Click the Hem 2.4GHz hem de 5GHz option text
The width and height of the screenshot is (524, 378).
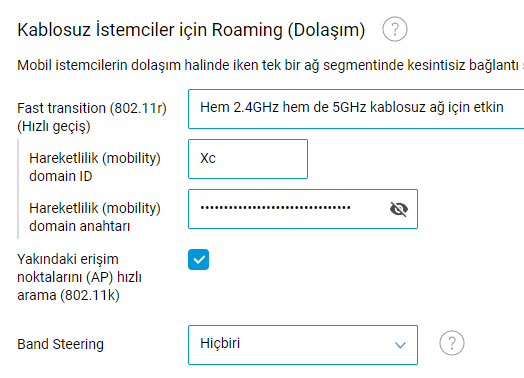point(352,107)
